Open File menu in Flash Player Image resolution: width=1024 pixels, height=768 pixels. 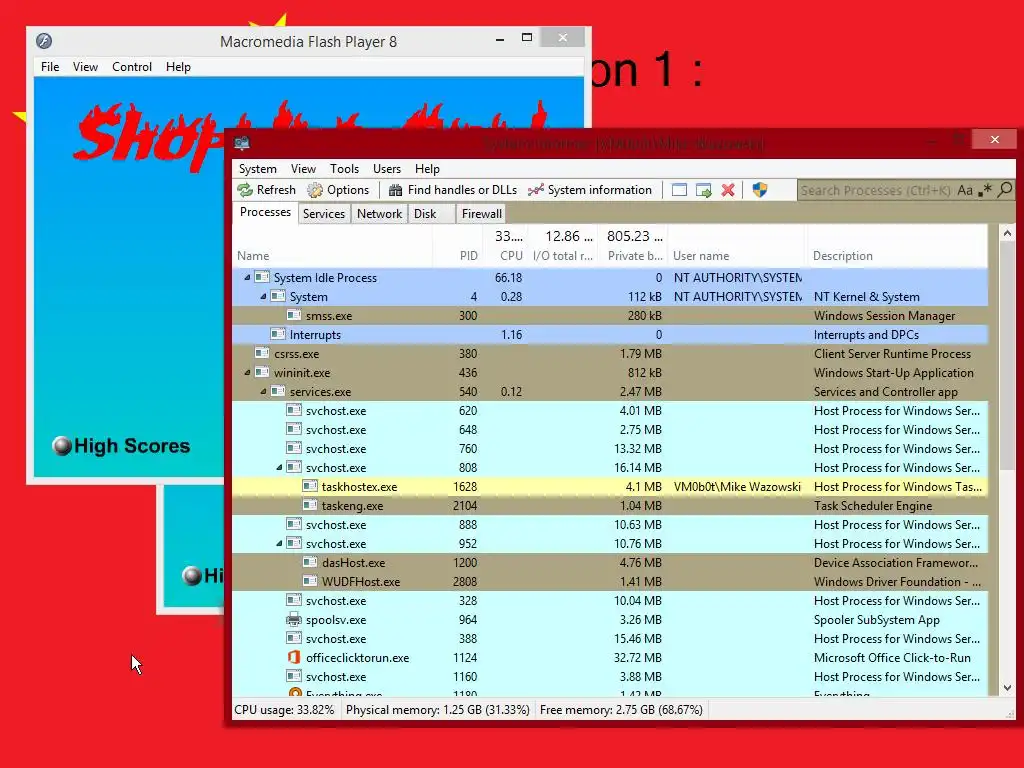[50, 67]
